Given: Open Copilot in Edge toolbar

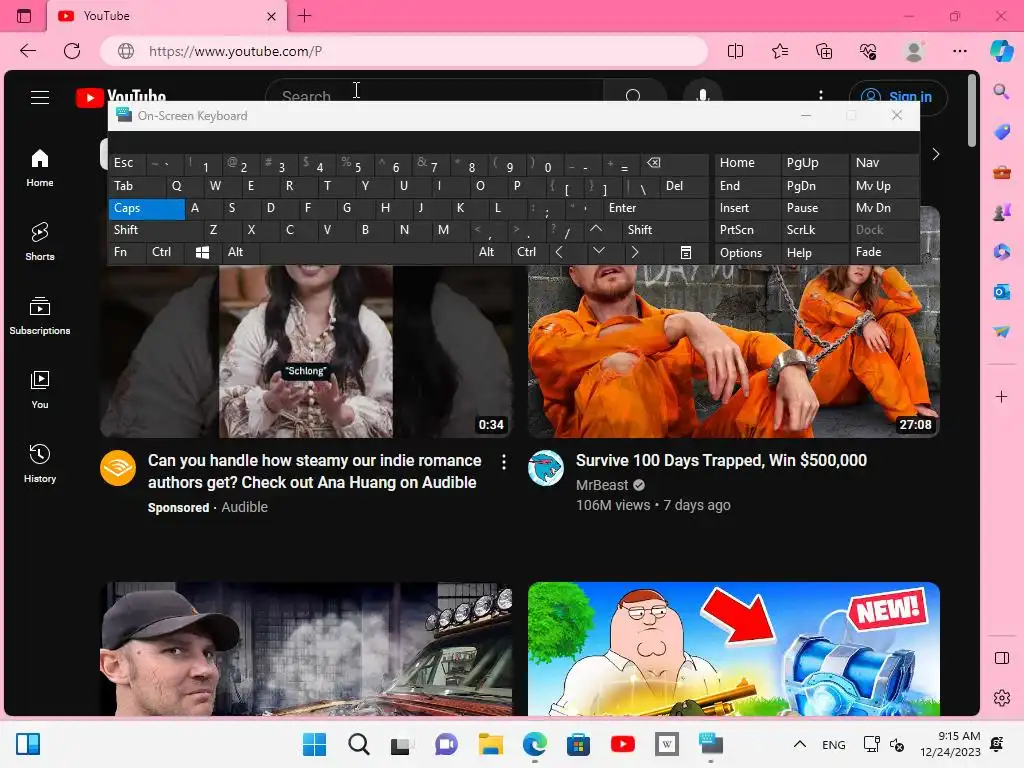Looking at the screenshot, I should point(1002,51).
